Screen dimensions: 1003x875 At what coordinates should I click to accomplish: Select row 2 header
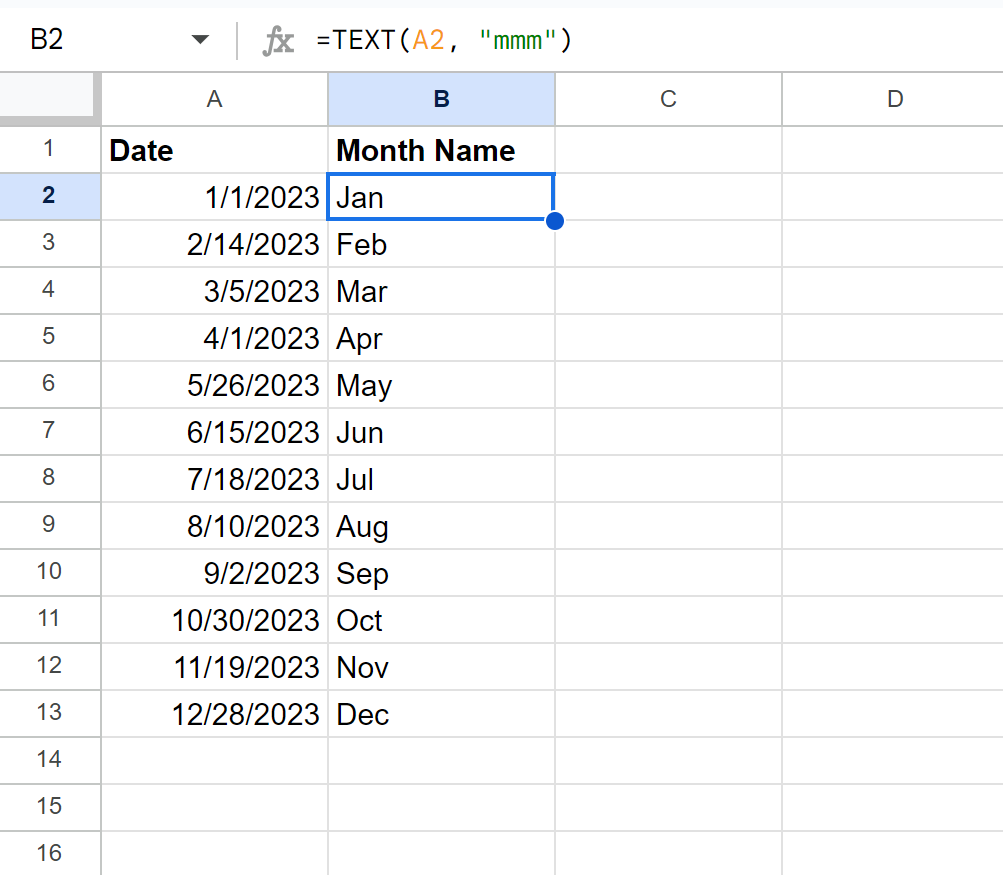(x=50, y=196)
